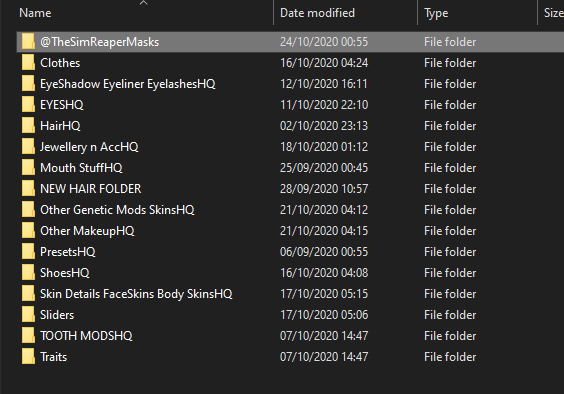The width and height of the screenshot is (564, 394).
Task: Select the @TheSimReaperMasks folder name
Action: 99,42
